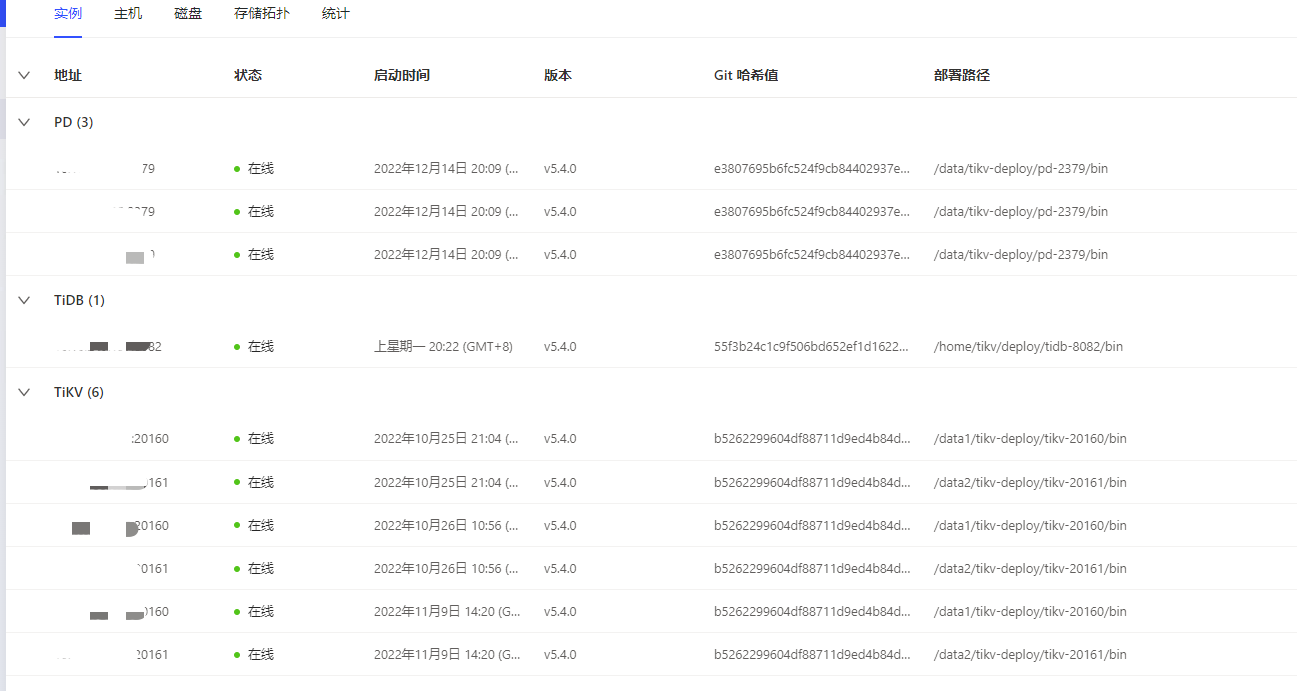
Task: Select /data1/tikv-deploy/tikv-20160/bin in the October 26 row
Action: [x=1030, y=525]
